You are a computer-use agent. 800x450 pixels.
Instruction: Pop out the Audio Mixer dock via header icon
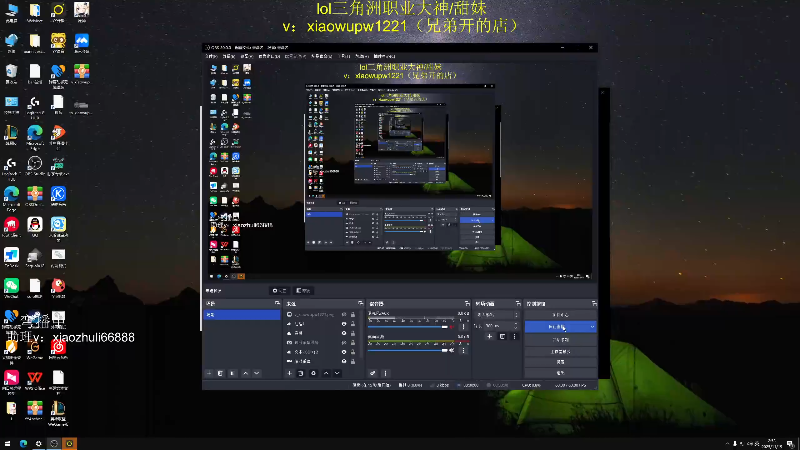(x=467, y=304)
